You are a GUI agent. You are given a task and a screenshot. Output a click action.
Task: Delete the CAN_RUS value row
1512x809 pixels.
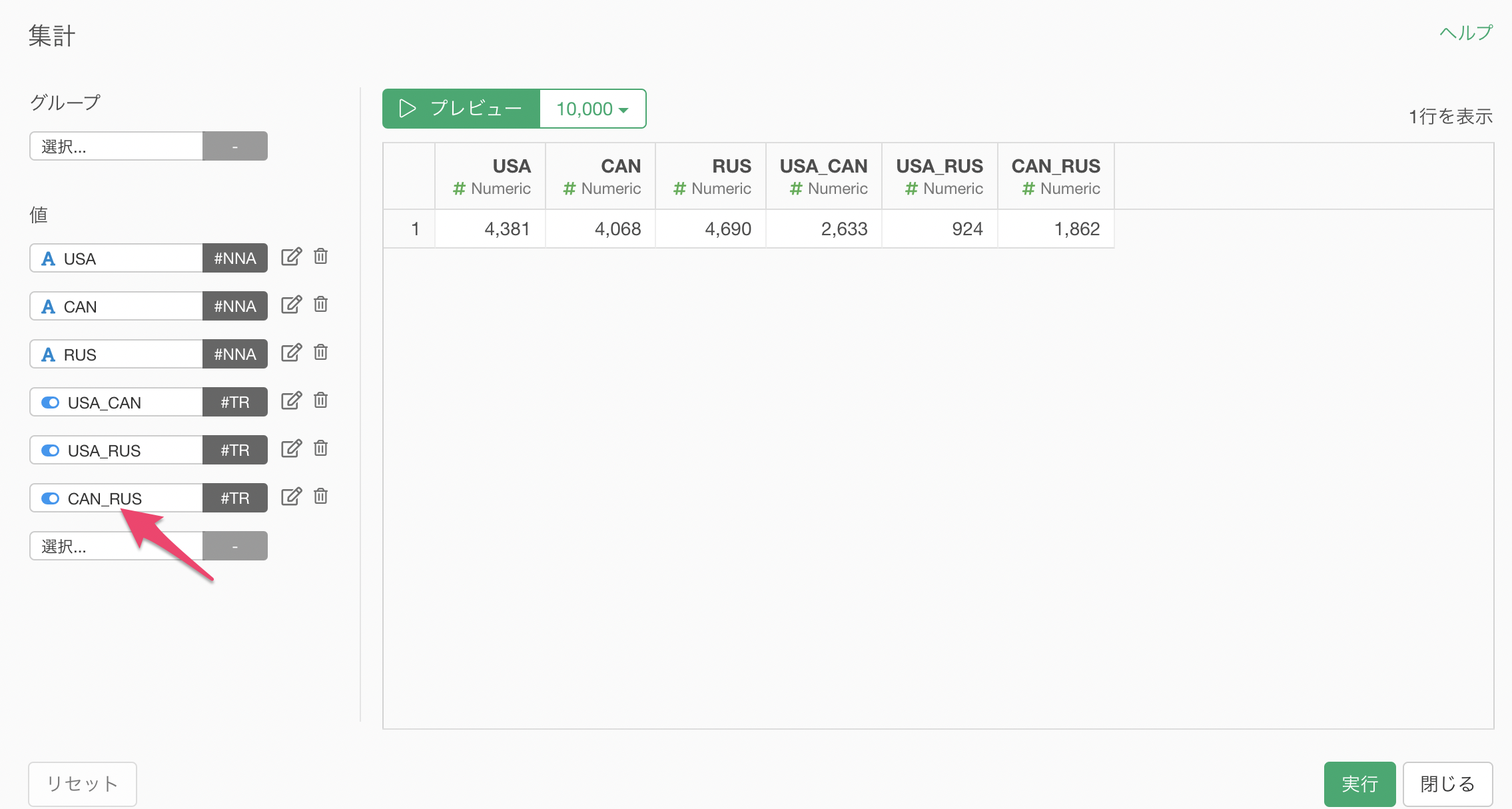tap(320, 496)
